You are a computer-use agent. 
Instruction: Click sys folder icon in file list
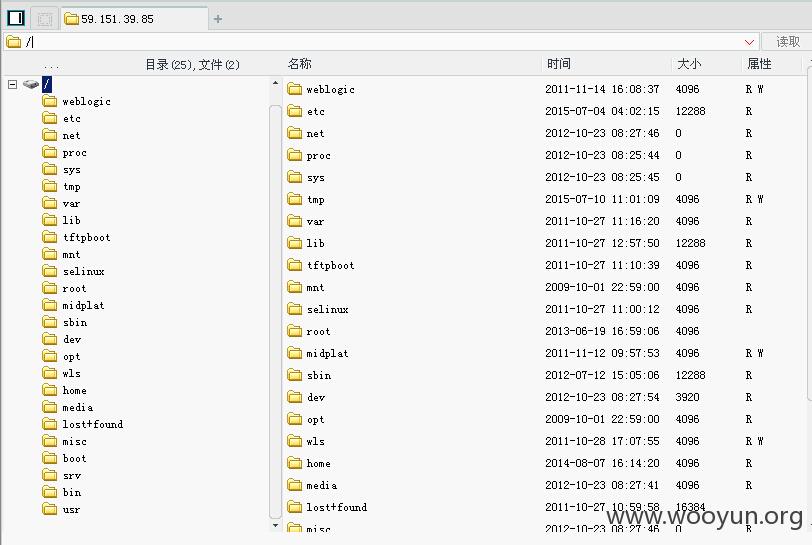295,177
